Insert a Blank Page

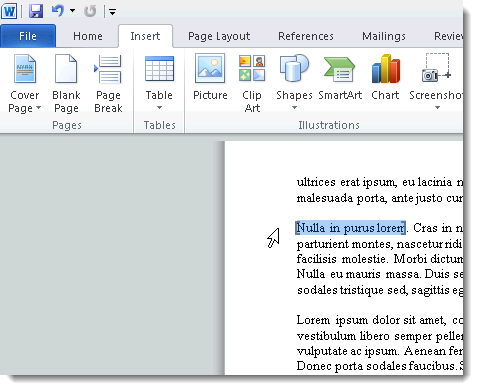coord(66,83)
